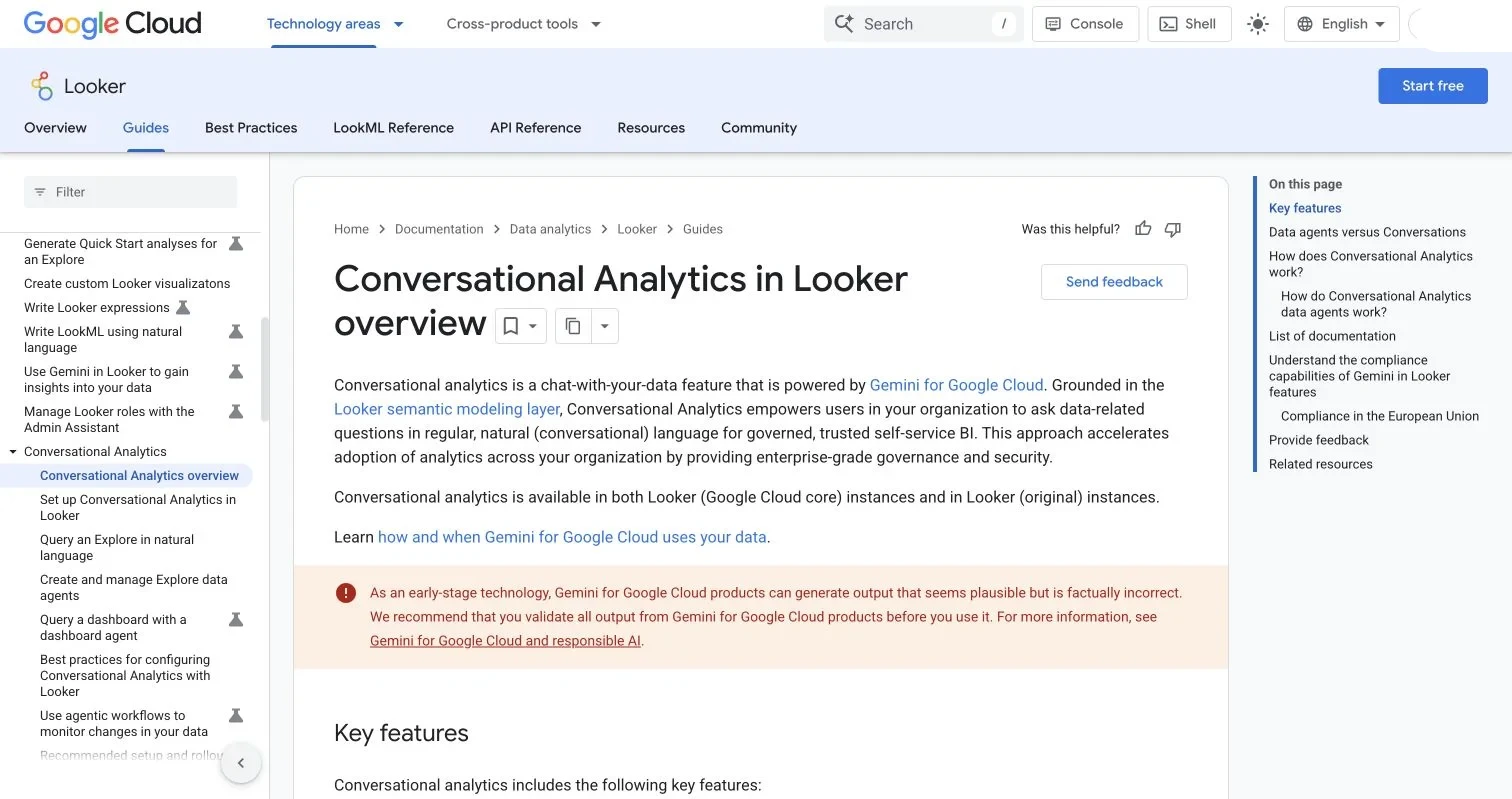Select the Guides tab
The height and width of the screenshot is (799, 1512).
coord(146,128)
